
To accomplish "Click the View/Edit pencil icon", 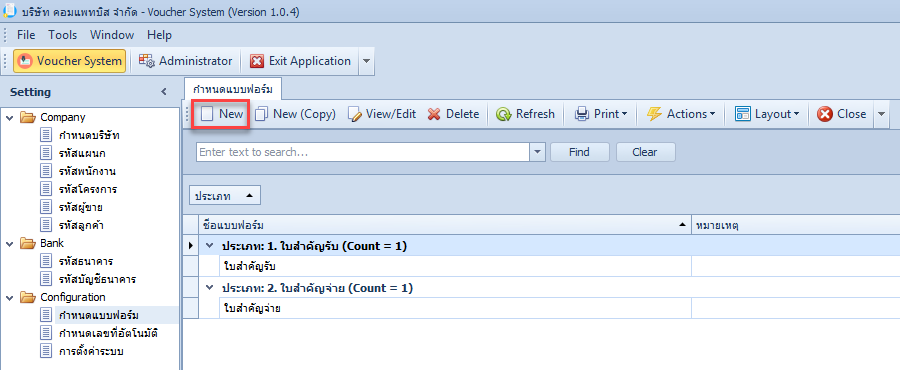I will [355, 114].
